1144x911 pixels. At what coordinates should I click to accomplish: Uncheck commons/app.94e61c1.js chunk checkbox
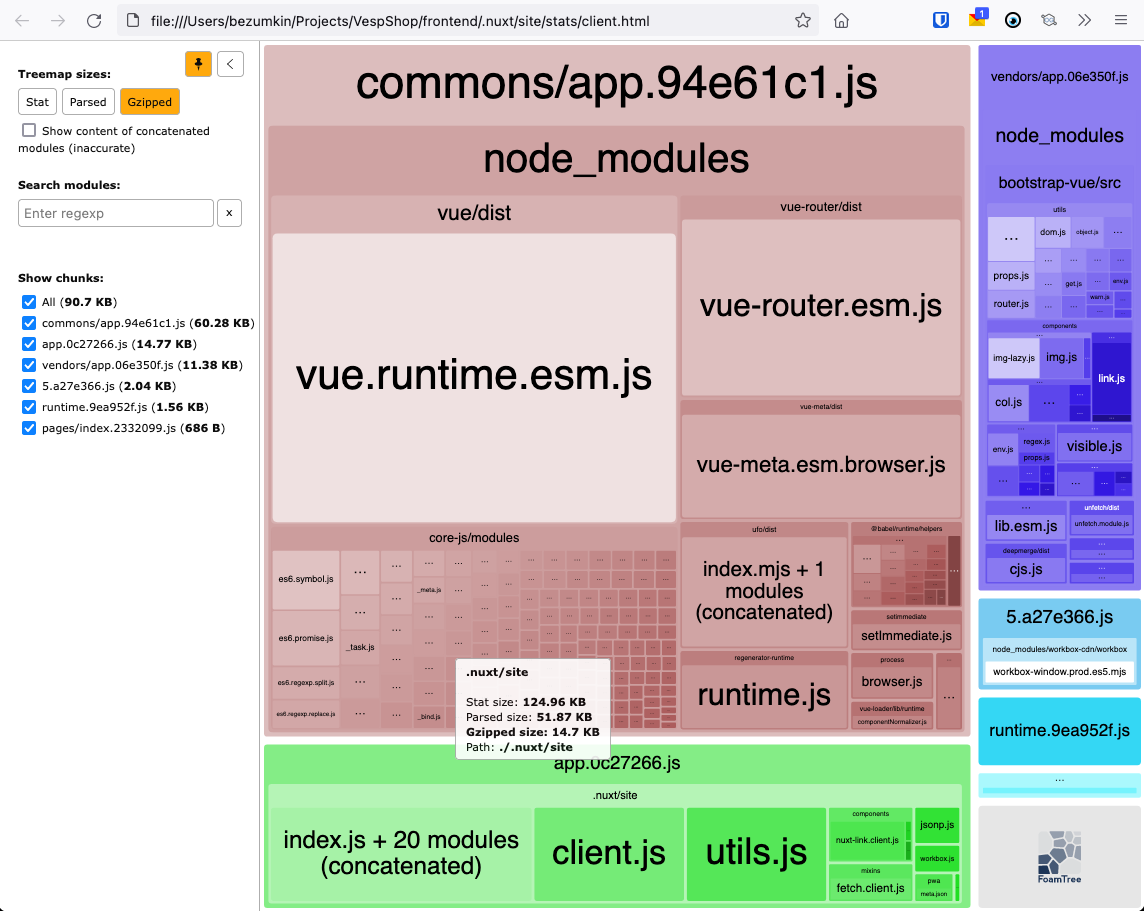click(x=29, y=323)
